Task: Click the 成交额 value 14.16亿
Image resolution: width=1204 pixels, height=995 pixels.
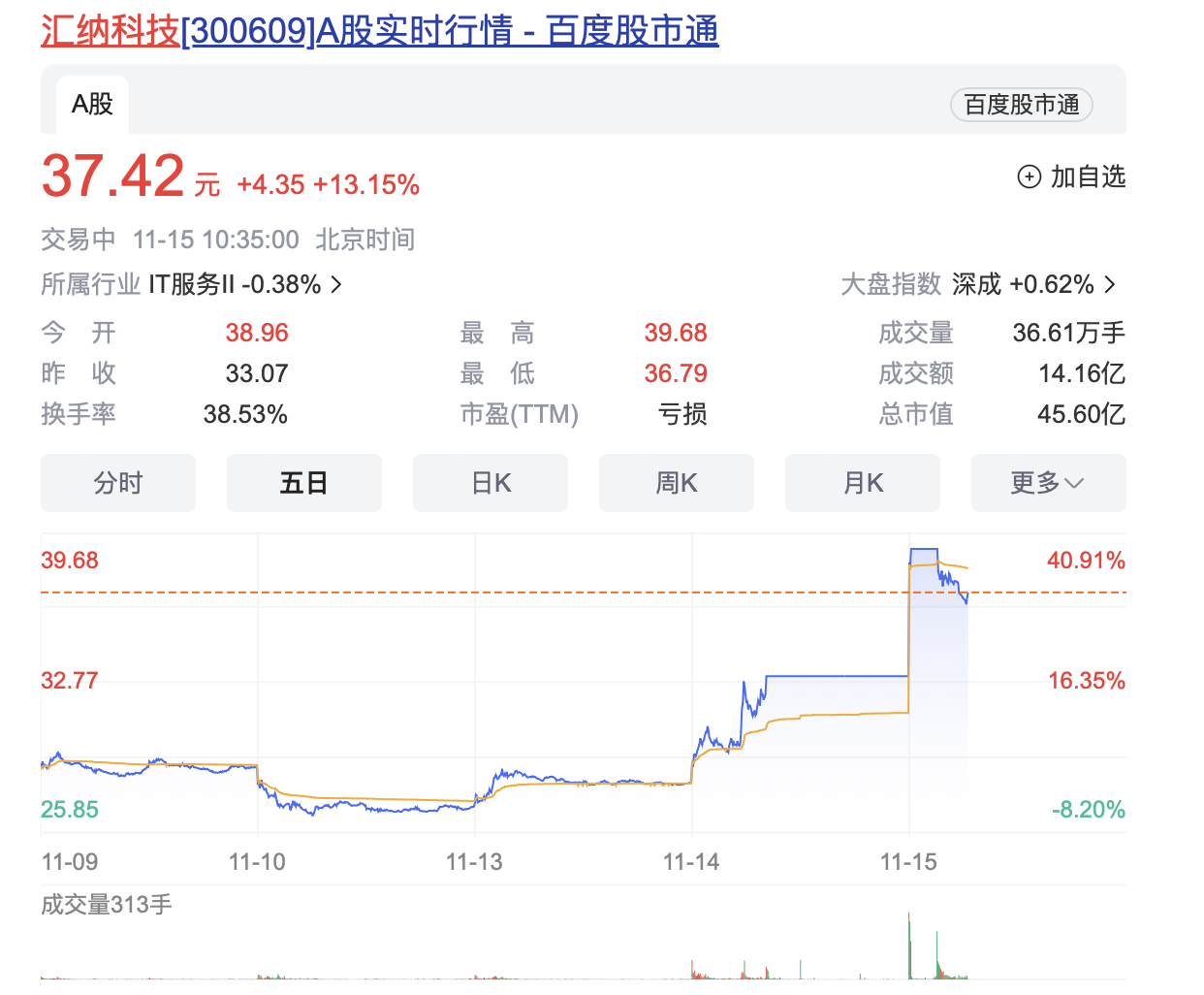Action: click(1082, 373)
